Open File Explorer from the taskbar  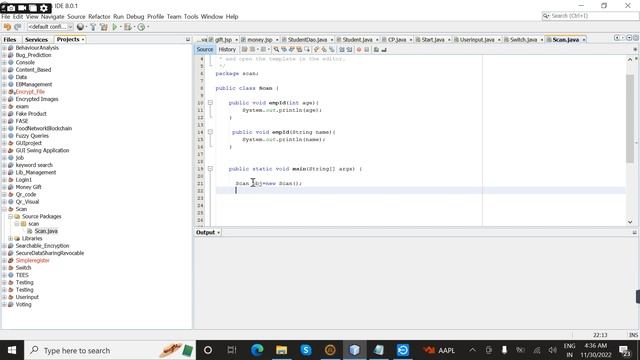point(281,350)
